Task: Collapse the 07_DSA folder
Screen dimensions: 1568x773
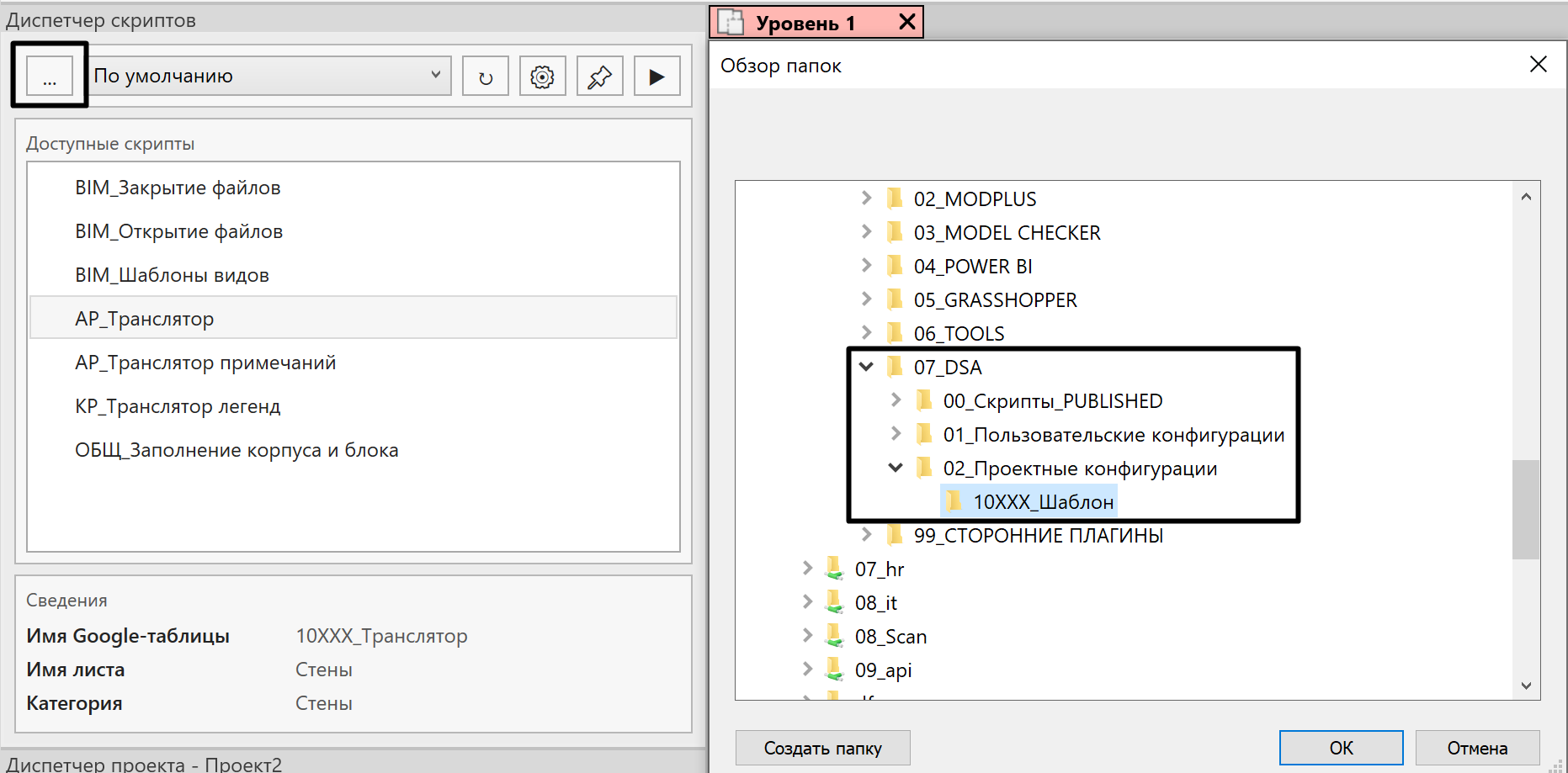Action: pos(866,367)
